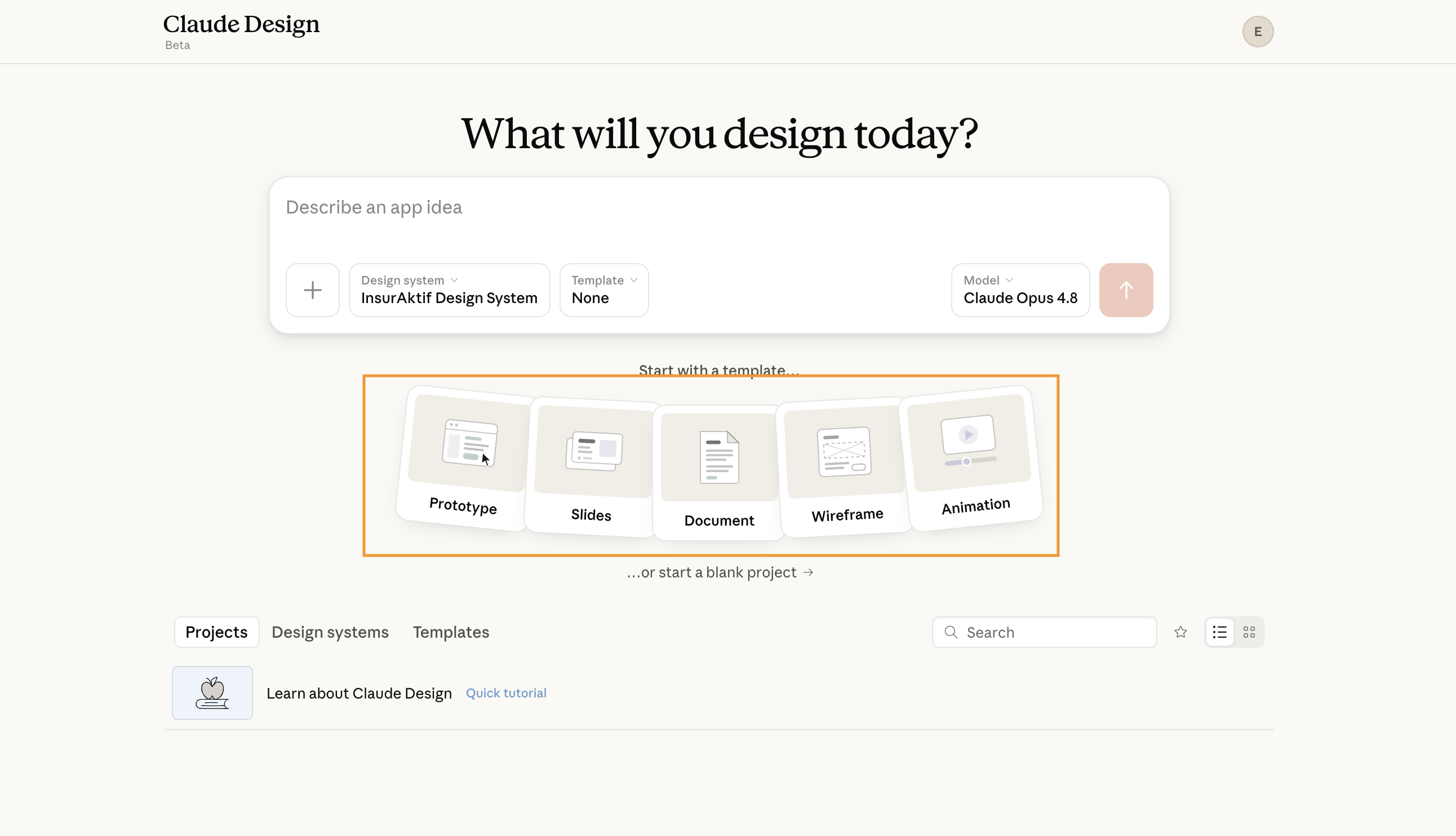Switch to the Design systems tab

[x=330, y=632]
